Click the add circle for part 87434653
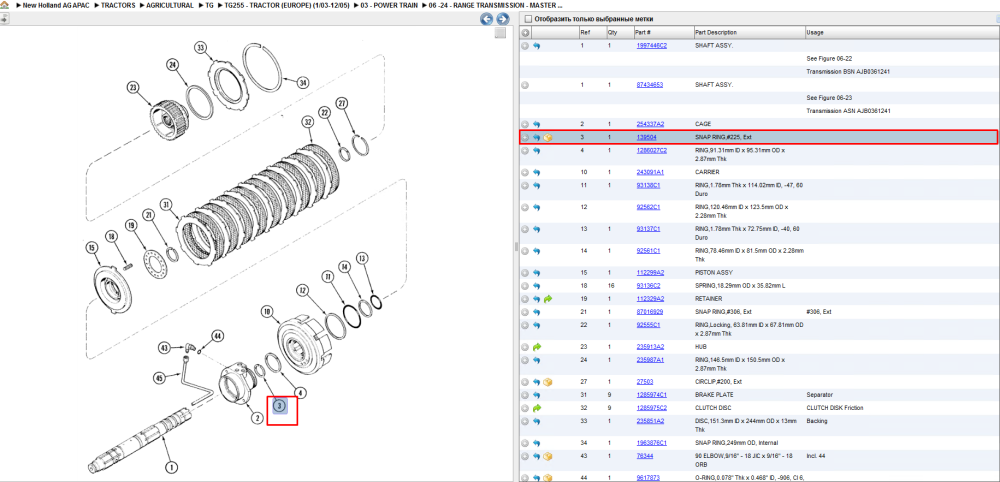This screenshot has height=482, width=1000. [x=525, y=85]
